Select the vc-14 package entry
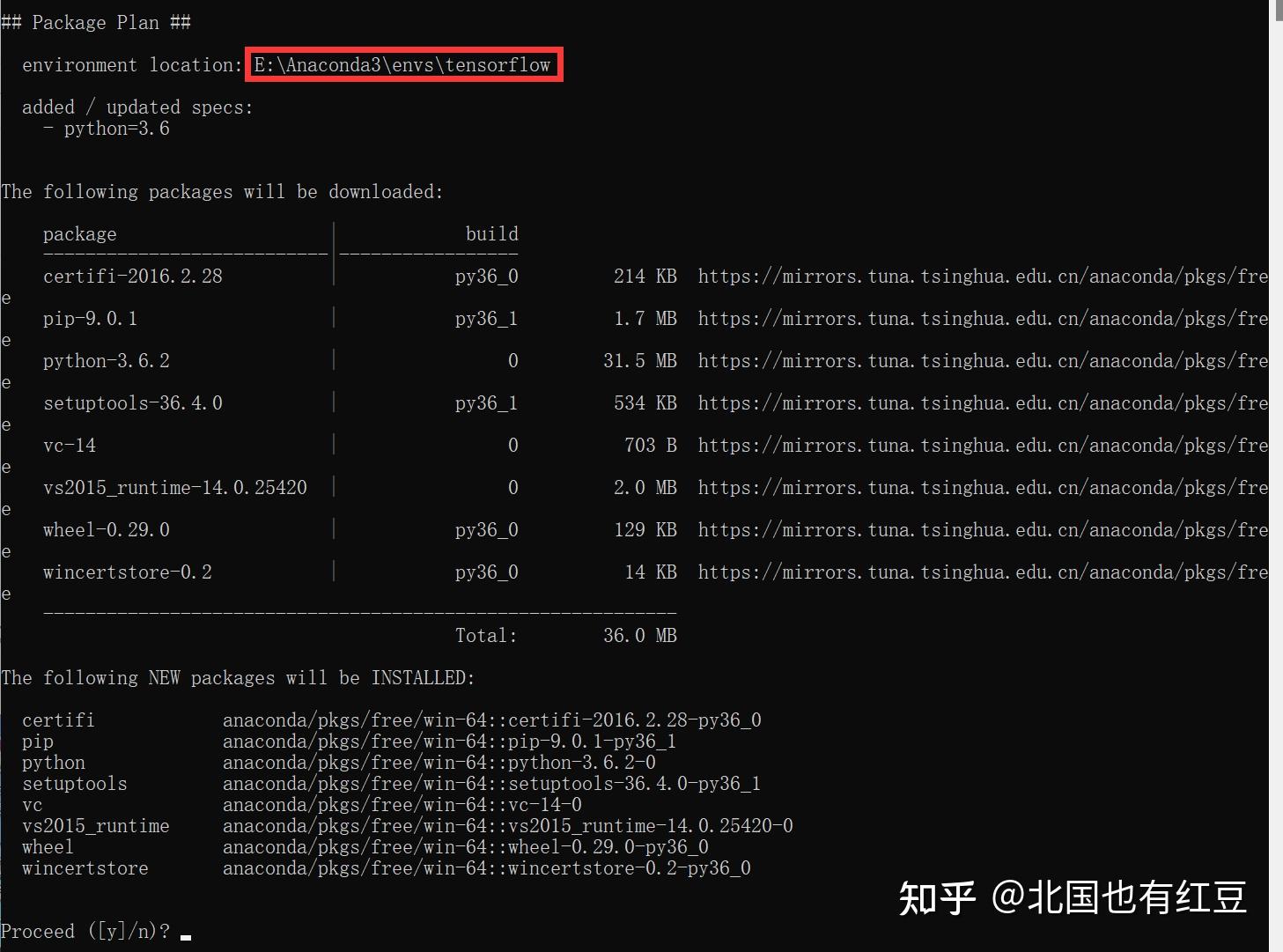Screen dimensions: 1283x952 tap(70, 445)
